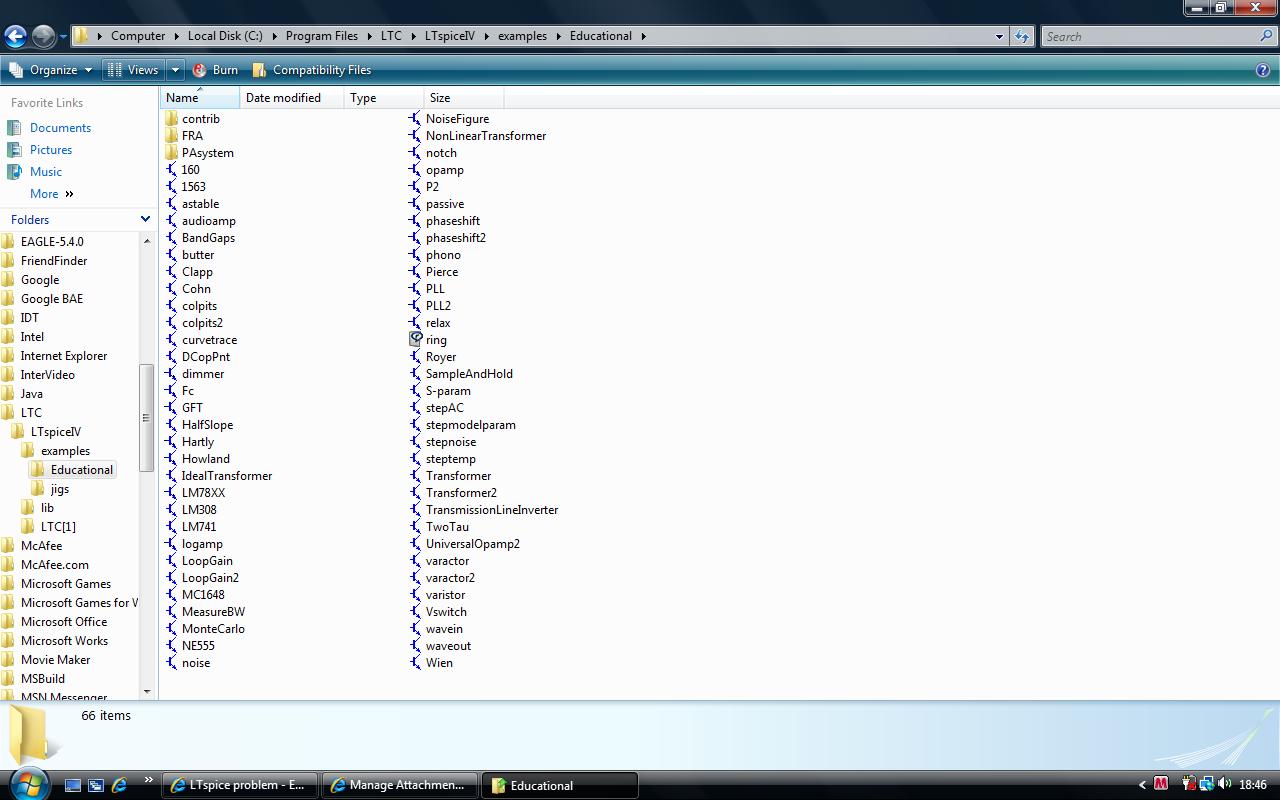Click the search magnifier icon
Image resolution: width=1280 pixels, height=800 pixels.
(1267, 36)
